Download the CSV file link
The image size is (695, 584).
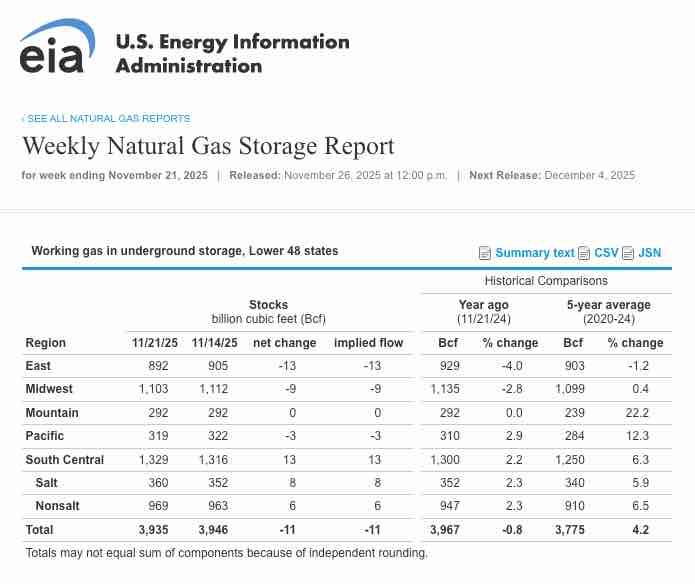pyautogui.click(x=606, y=253)
